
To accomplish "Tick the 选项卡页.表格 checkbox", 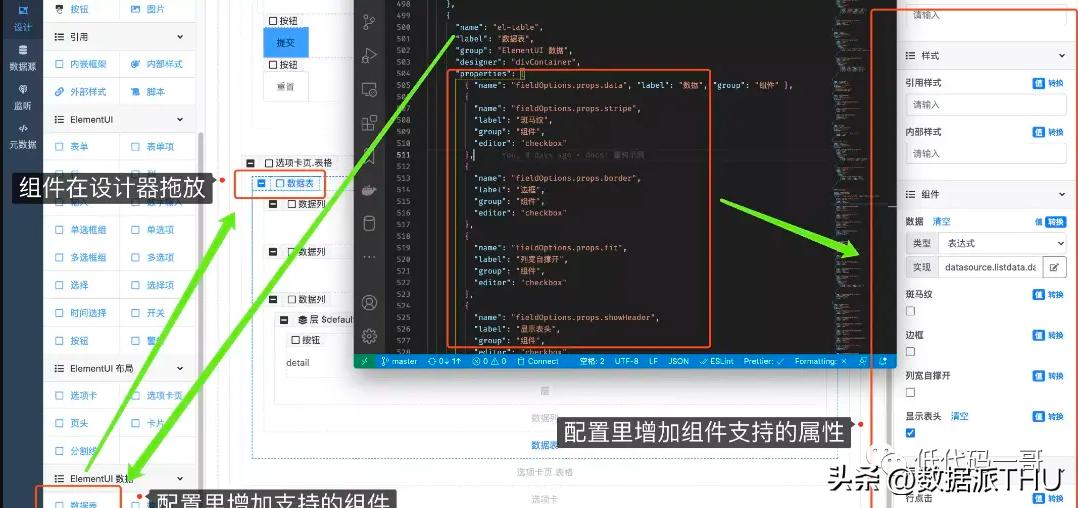I will (269, 163).
